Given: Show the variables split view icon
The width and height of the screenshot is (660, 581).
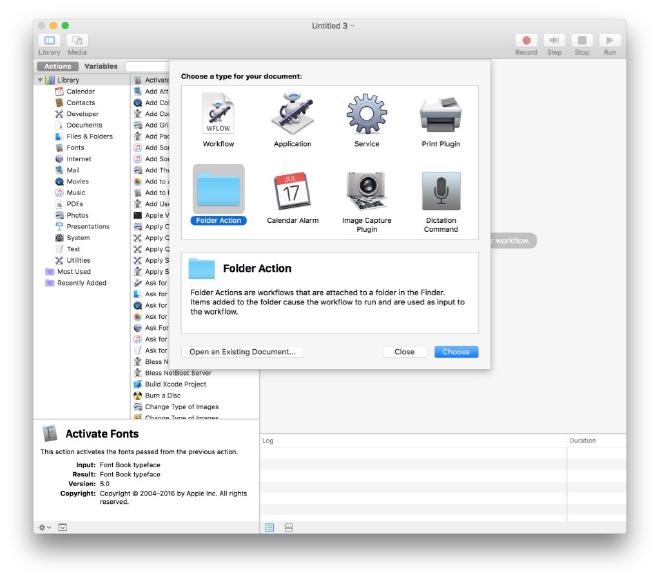Looking at the screenshot, I should coord(289,528).
